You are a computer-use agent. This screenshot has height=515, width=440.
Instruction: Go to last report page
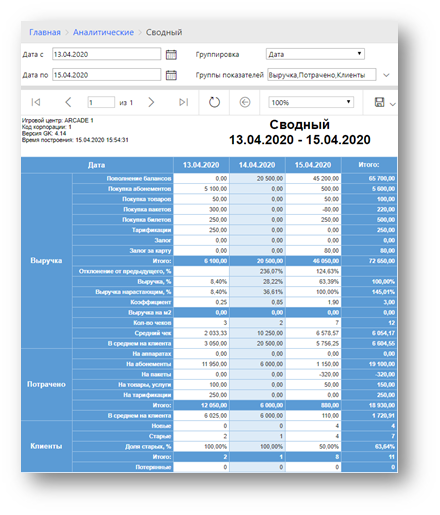[183, 102]
